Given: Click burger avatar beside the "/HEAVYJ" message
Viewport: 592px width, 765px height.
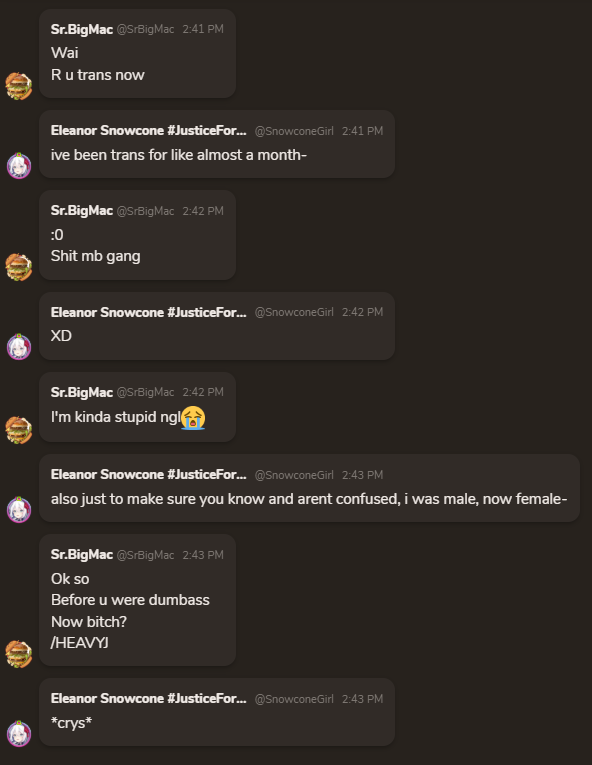Looking at the screenshot, I should [19, 654].
